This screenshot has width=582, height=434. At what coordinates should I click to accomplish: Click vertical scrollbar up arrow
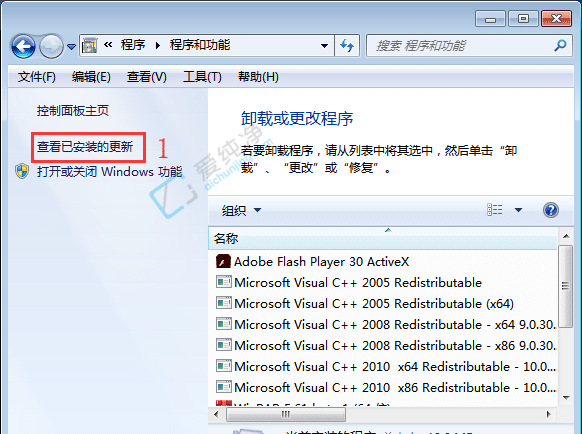pos(566,236)
